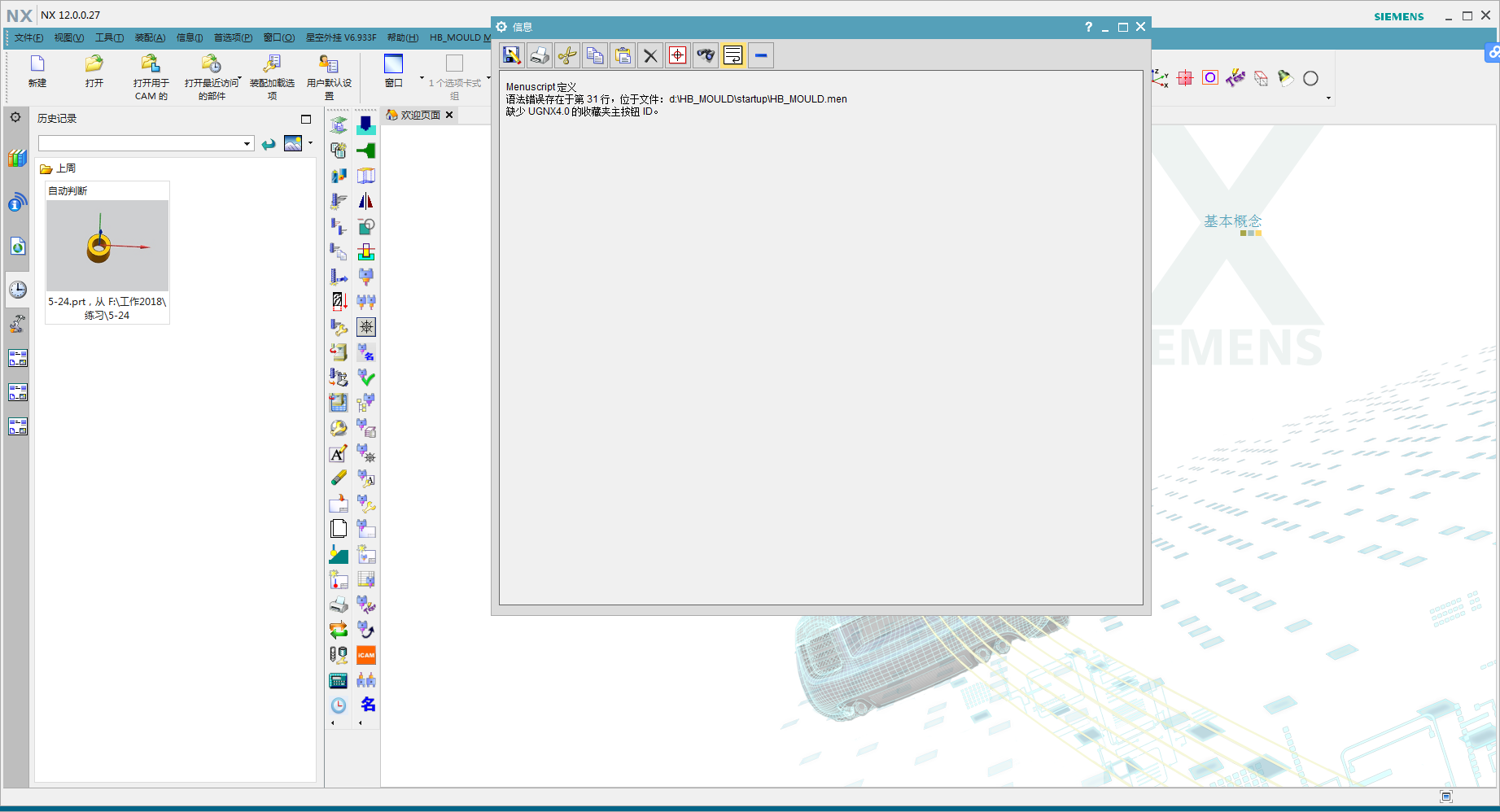Open Web Browser tab in resource bar

point(17,246)
